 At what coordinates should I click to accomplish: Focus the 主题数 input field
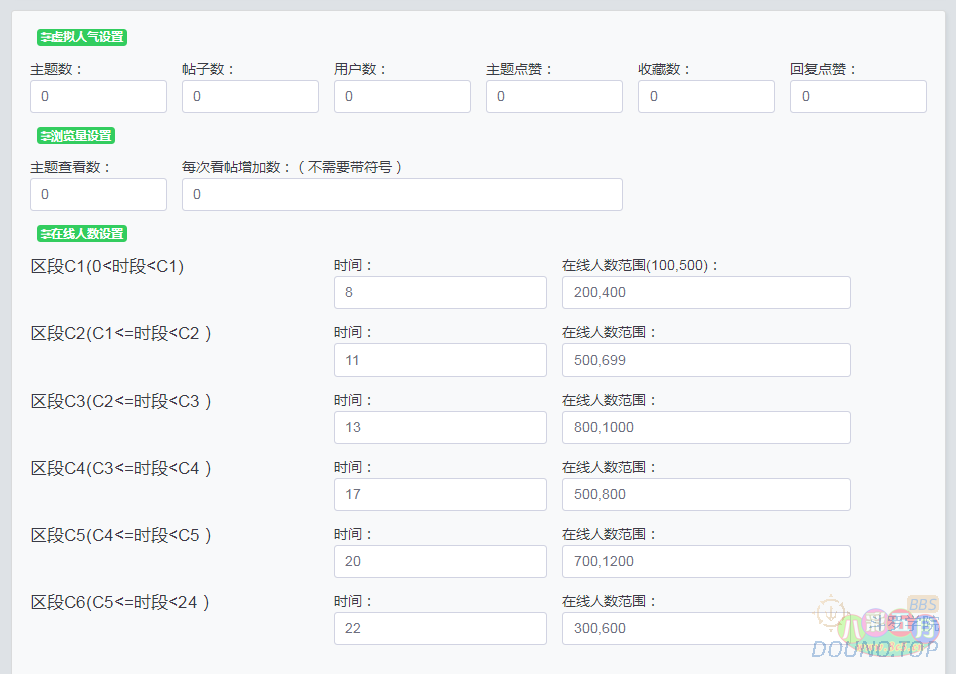(x=98, y=97)
